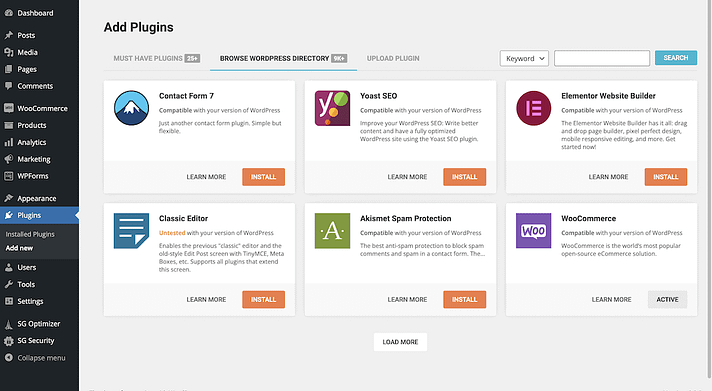712x391 pixels.
Task: Click the blue Search button
Action: pos(676,58)
